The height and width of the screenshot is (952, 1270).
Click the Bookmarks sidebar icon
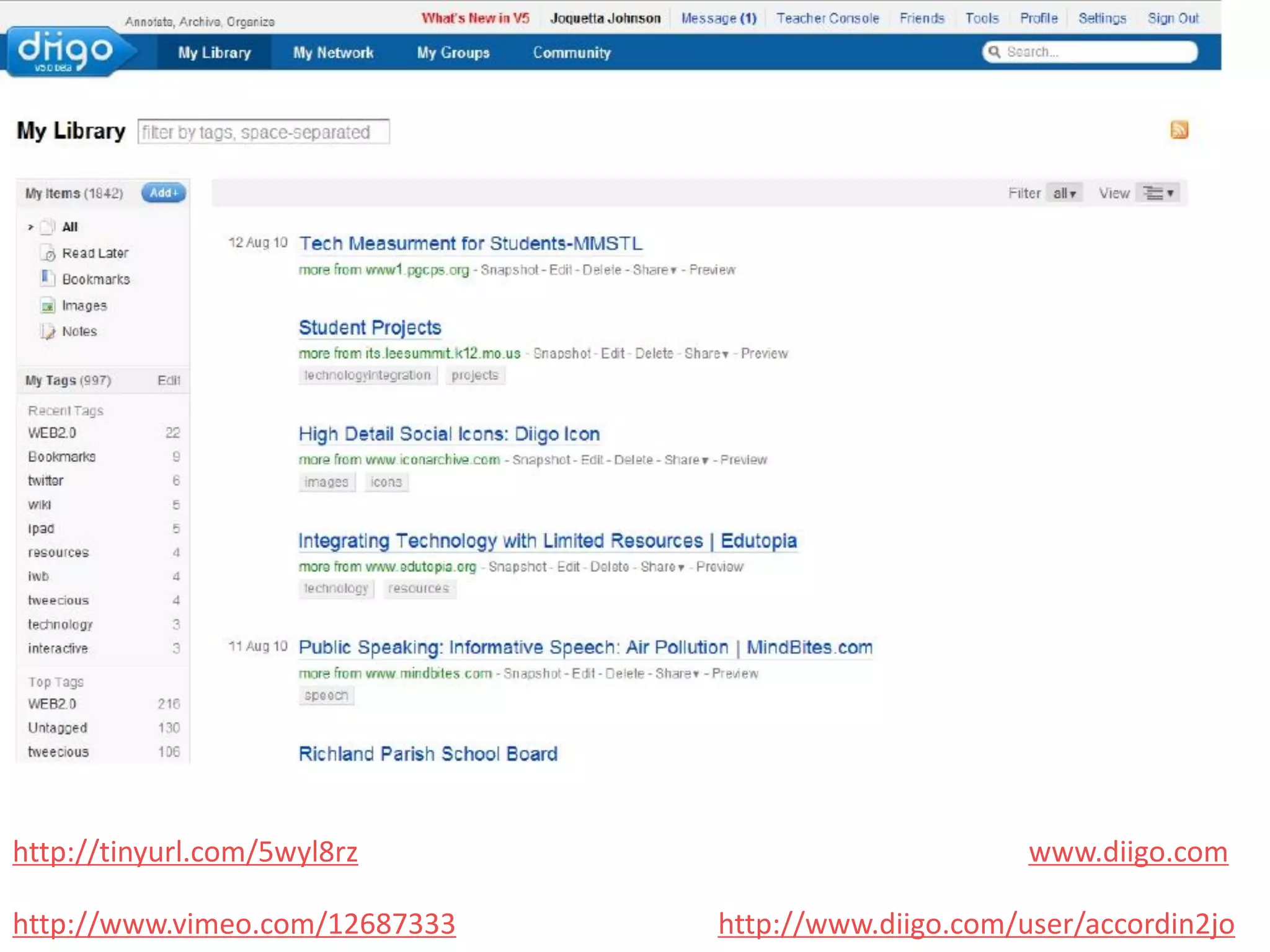coord(48,278)
